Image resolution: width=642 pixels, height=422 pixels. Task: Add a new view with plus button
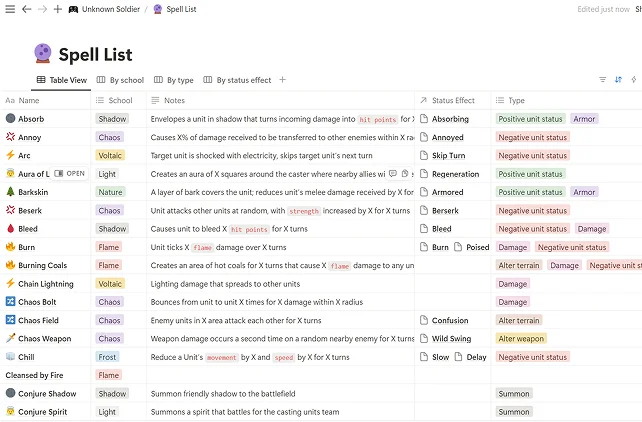(282, 80)
